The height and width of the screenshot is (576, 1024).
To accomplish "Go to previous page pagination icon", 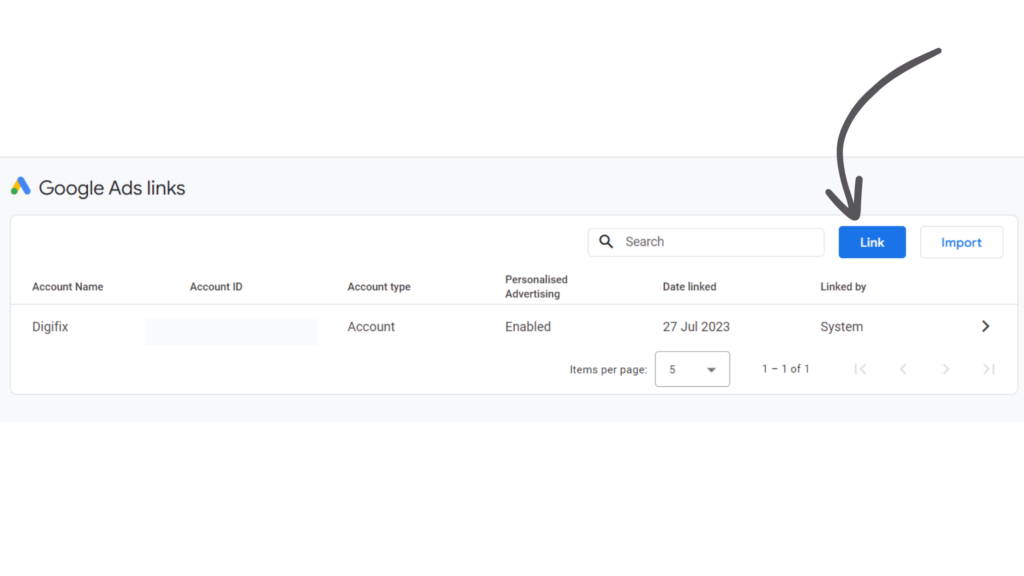I will pos(903,369).
